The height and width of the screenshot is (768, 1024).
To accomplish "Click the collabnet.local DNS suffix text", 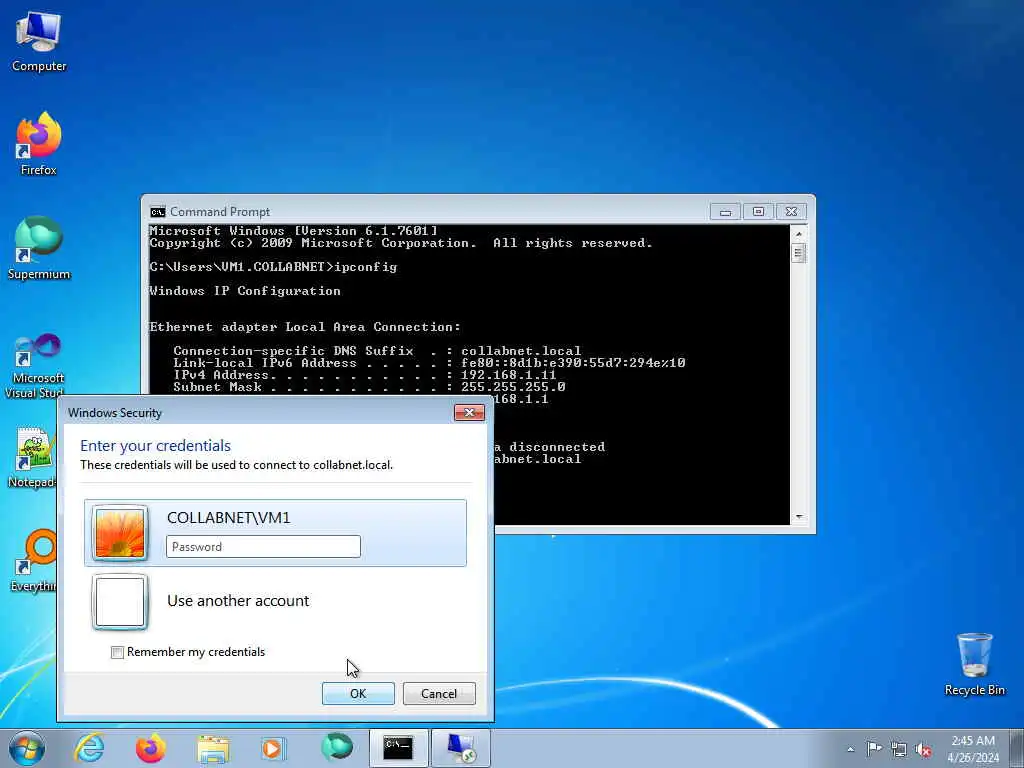I will click(x=520, y=351).
